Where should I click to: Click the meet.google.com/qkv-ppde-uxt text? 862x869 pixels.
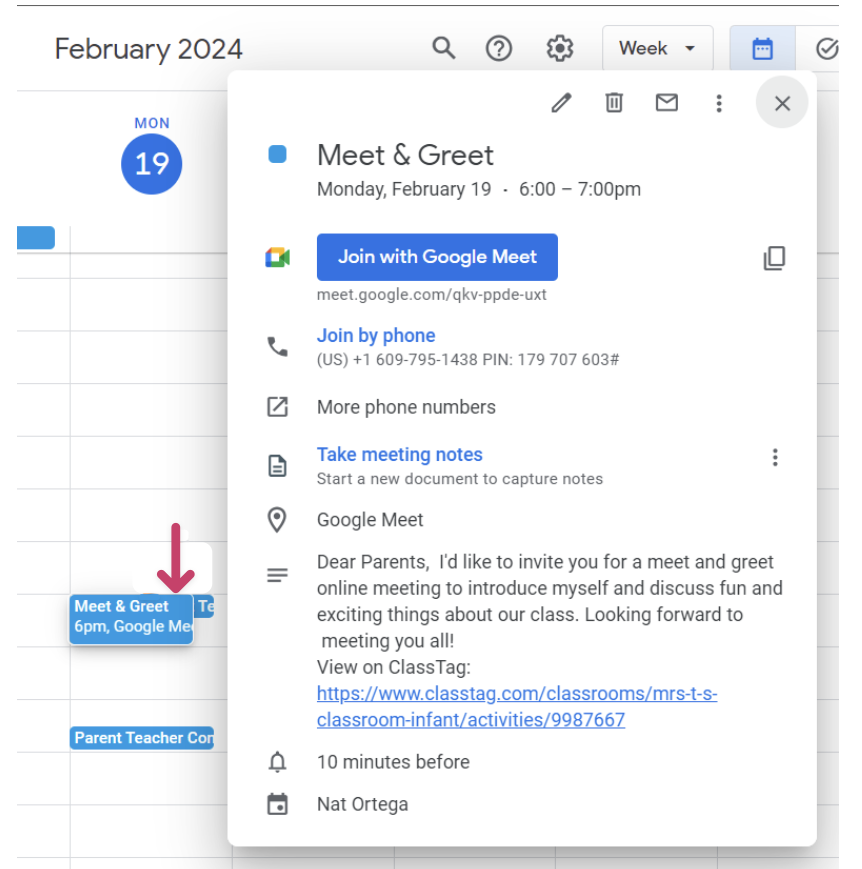point(431,294)
